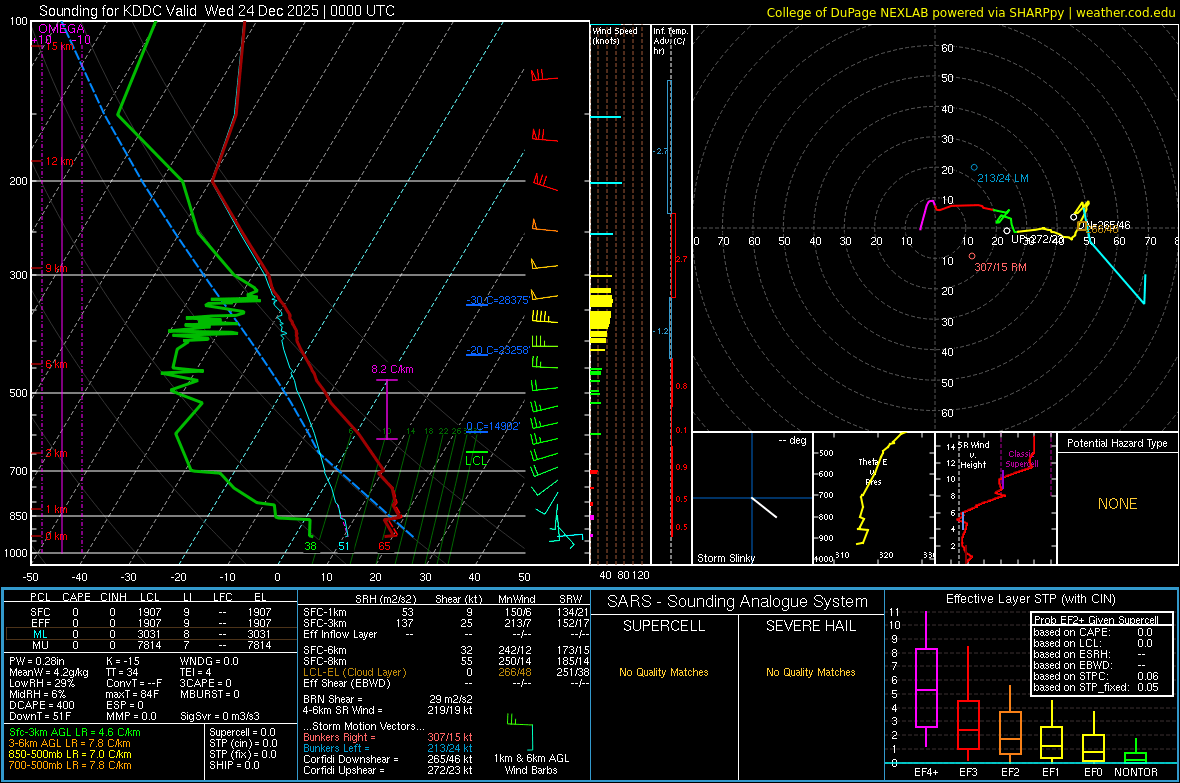
Task: Select the MU parcel row
Action: 151,644
